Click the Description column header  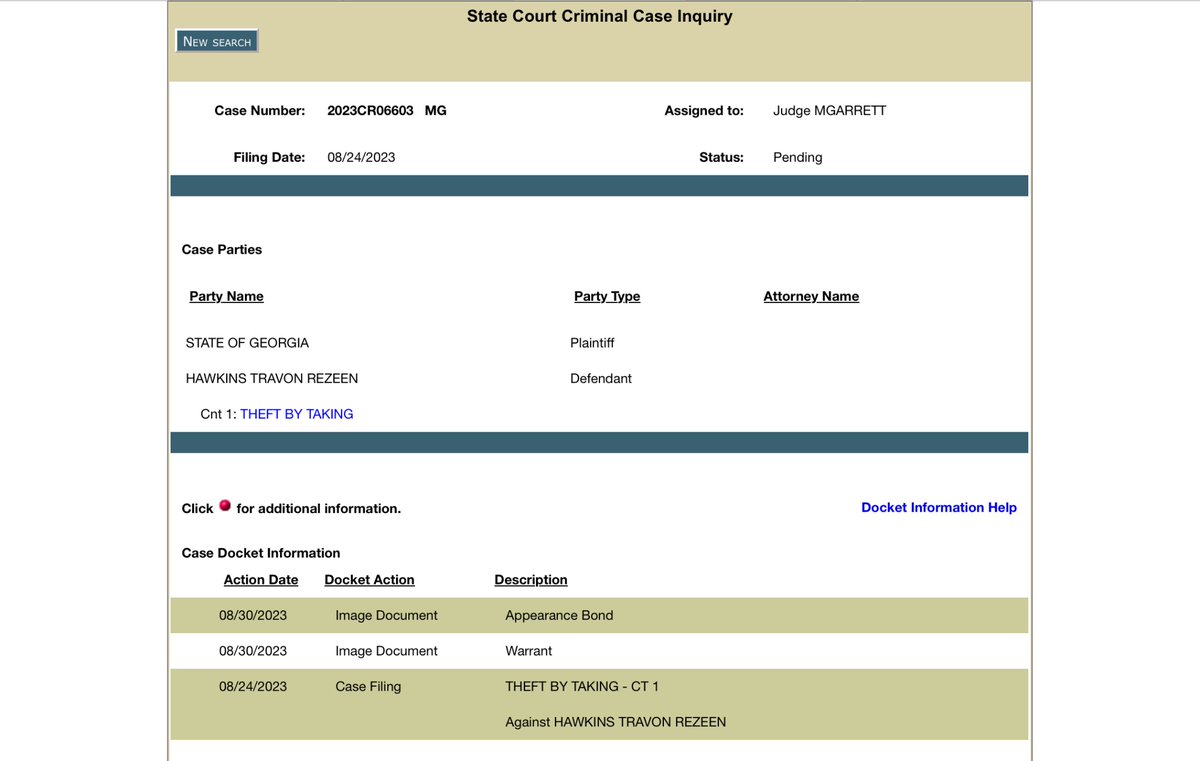tap(531, 580)
